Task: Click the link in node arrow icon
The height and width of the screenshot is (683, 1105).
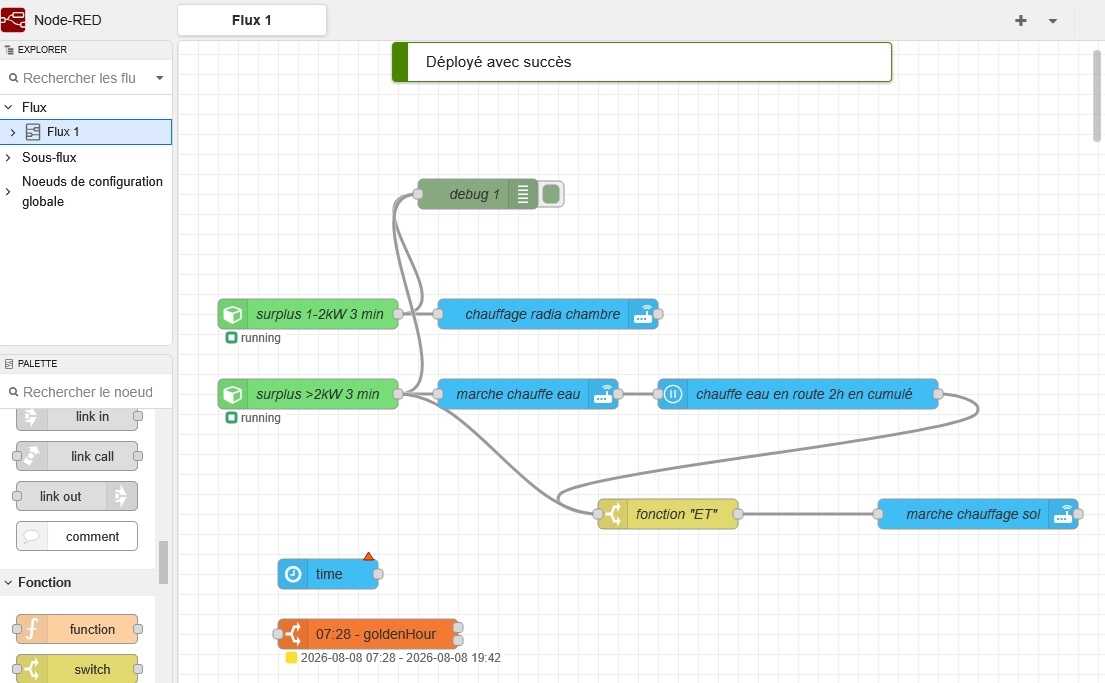Action: (x=31, y=417)
